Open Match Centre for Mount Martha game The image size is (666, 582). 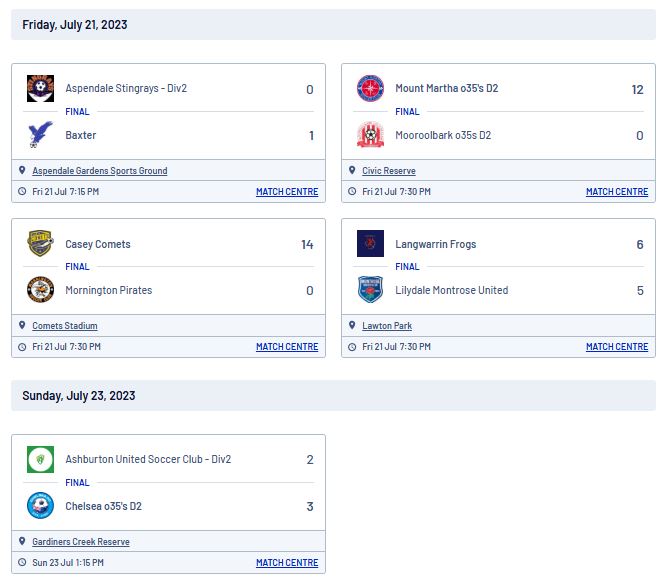click(617, 192)
